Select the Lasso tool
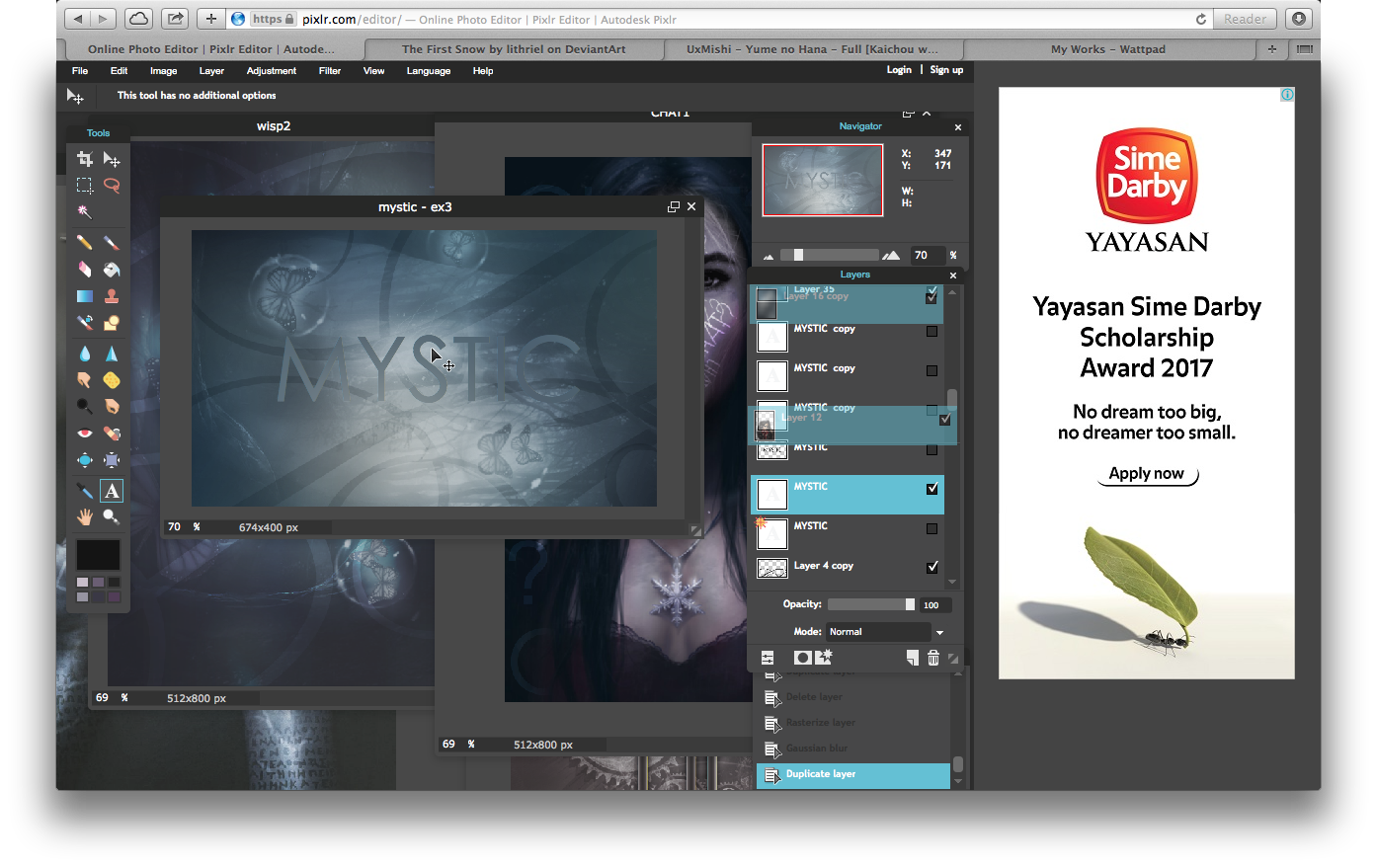1377x868 pixels. tap(112, 186)
